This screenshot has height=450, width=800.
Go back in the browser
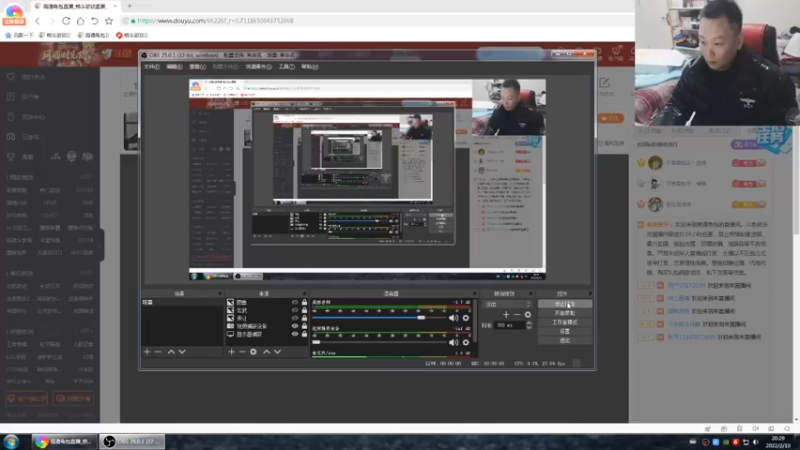tap(37, 21)
